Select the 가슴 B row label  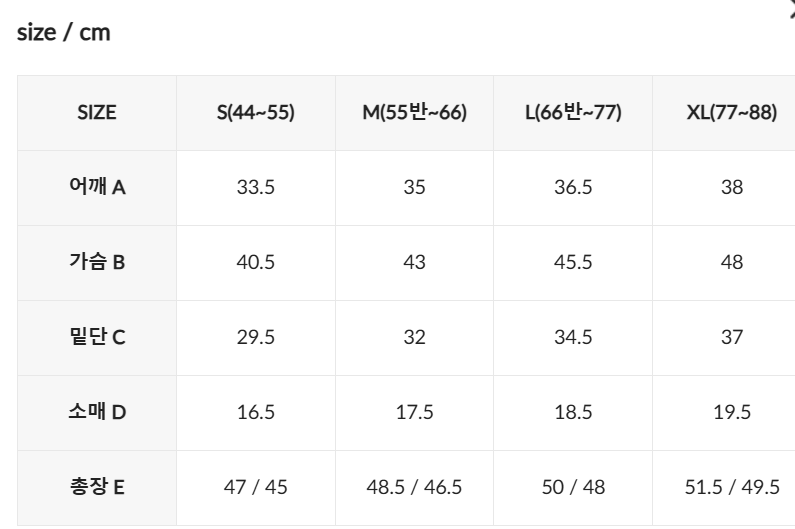click(97, 262)
